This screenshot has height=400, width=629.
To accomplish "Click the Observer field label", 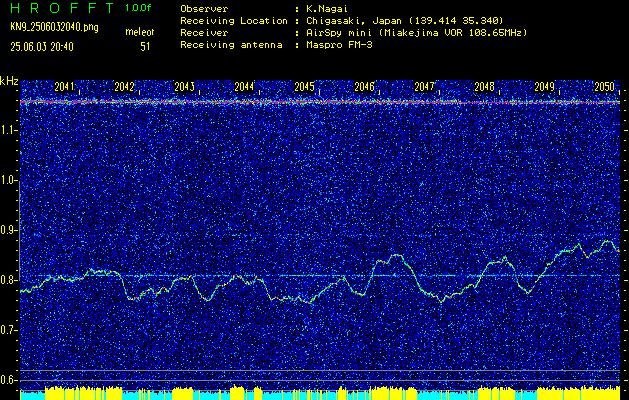I will pyautogui.click(x=204, y=9).
